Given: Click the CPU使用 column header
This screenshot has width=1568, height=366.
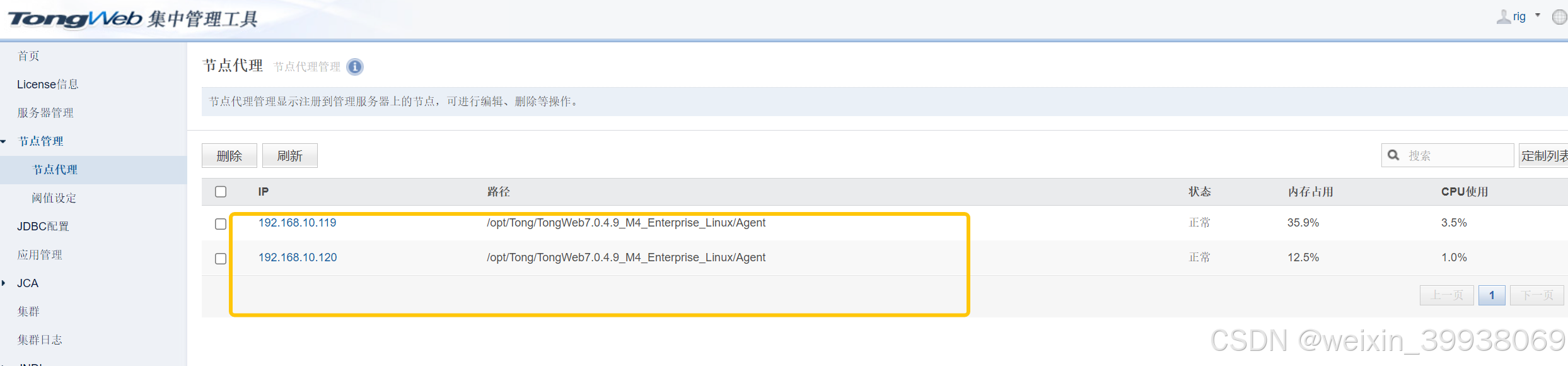Looking at the screenshot, I should [x=1465, y=192].
